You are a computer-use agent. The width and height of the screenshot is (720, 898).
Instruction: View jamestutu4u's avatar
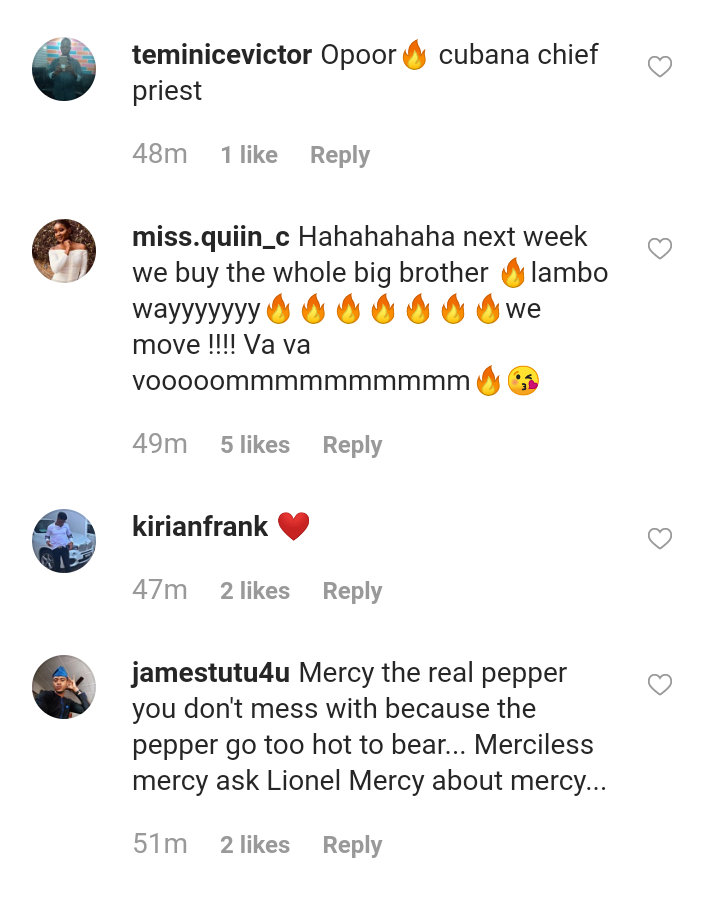coord(64,687)
